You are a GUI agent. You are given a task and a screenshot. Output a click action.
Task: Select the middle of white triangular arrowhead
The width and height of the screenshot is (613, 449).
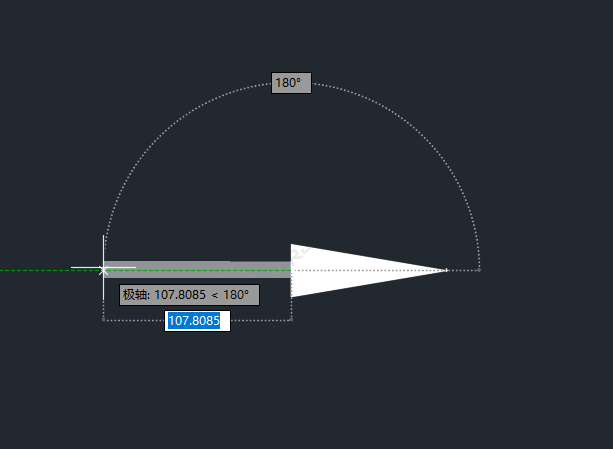344,270
